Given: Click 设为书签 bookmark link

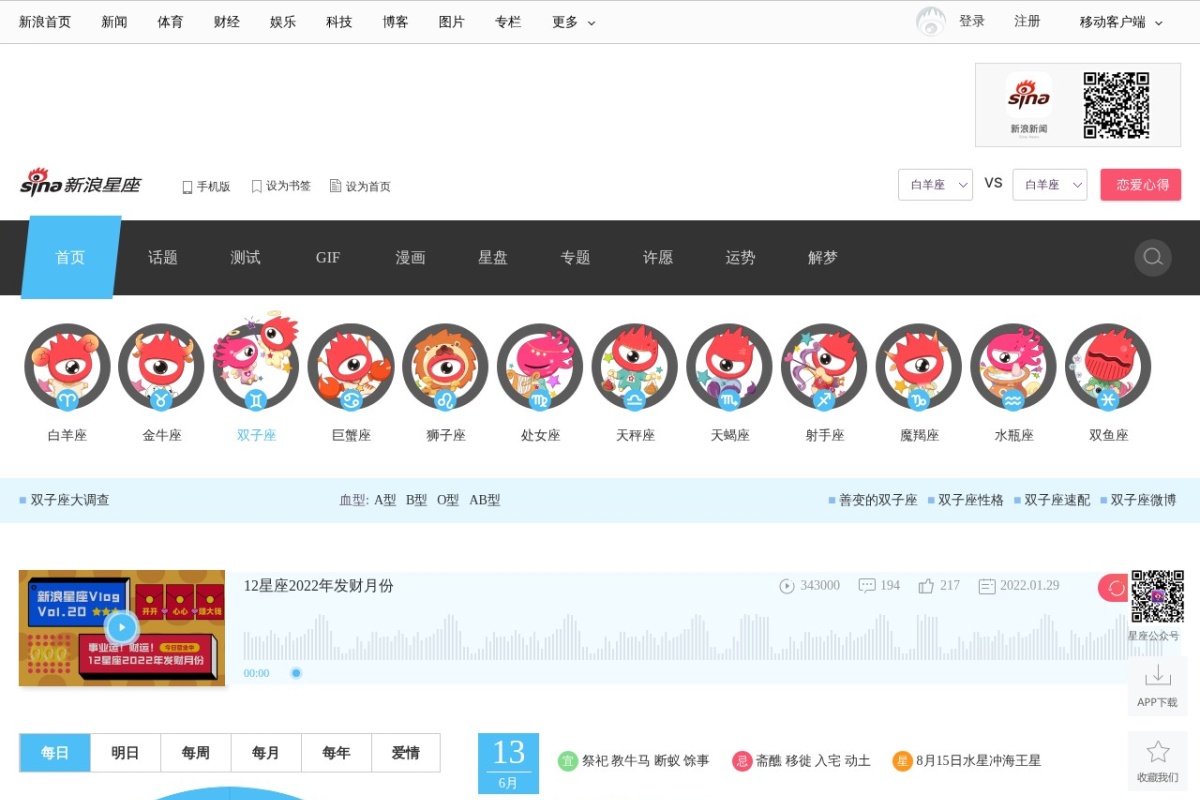Looking at the screenshot, I should (x=281, y=186).
